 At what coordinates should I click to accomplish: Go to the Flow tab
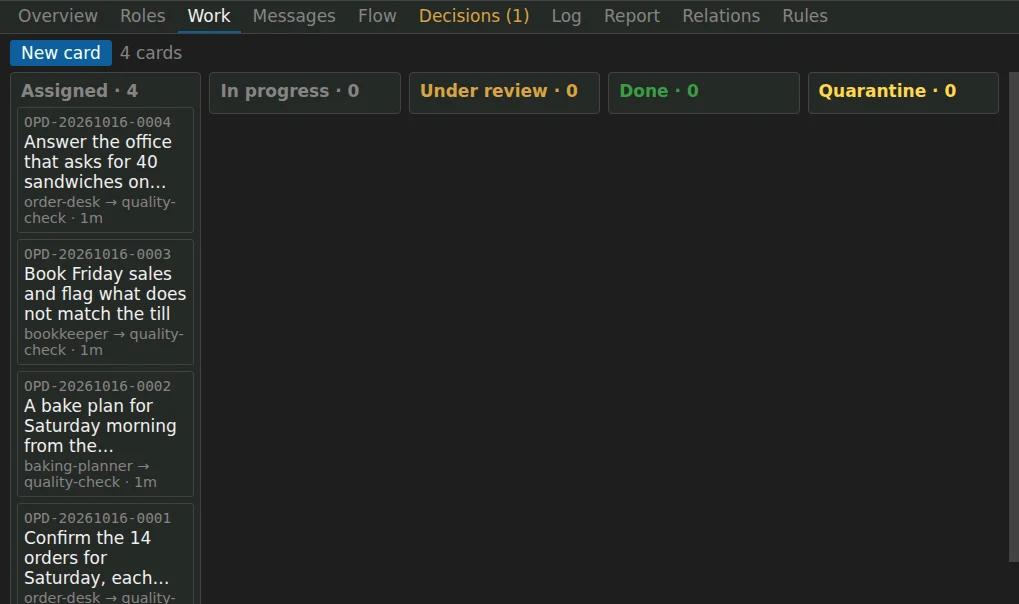click(377, 16)
